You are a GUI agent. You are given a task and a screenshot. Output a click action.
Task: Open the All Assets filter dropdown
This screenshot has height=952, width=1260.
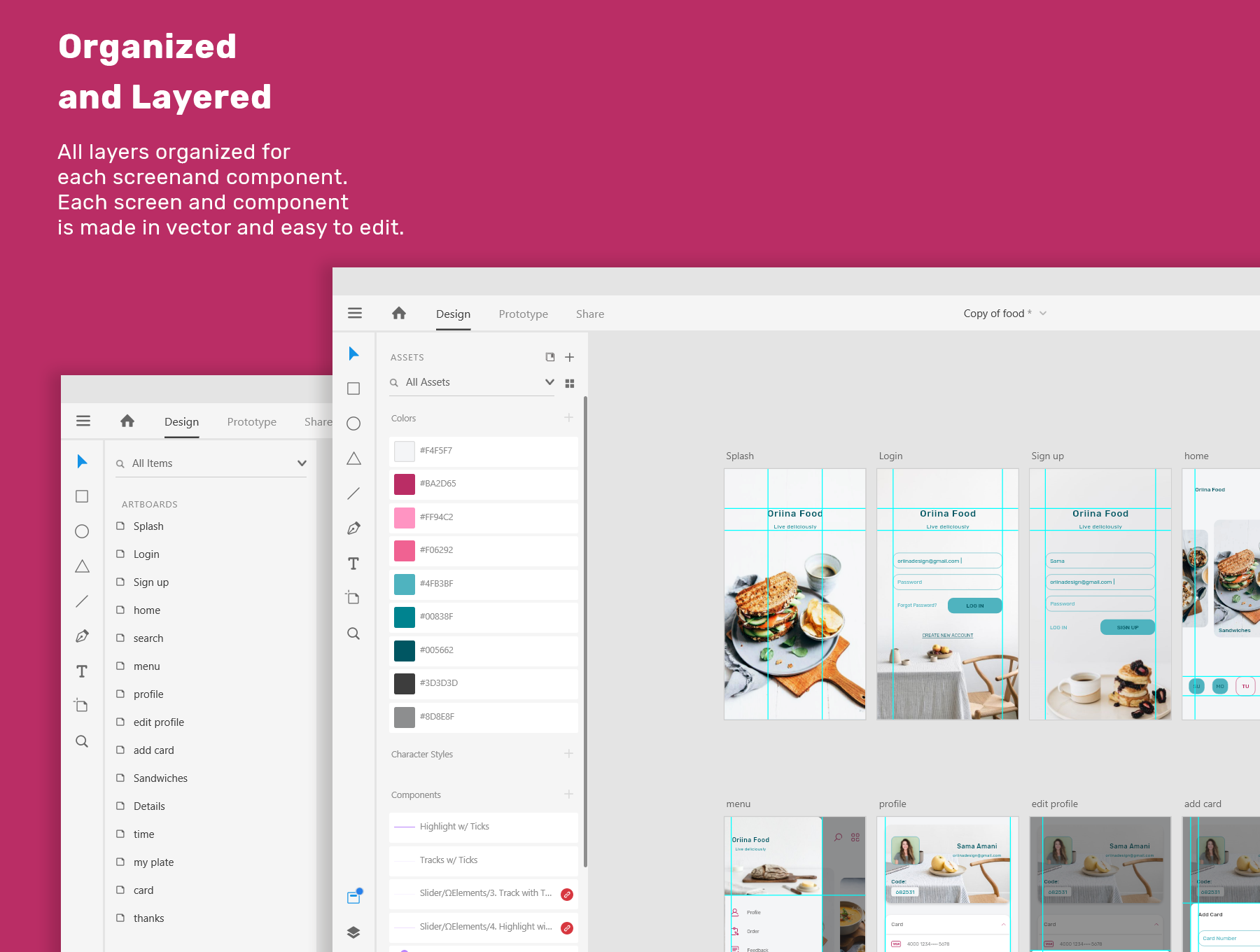tap(549, 382)
